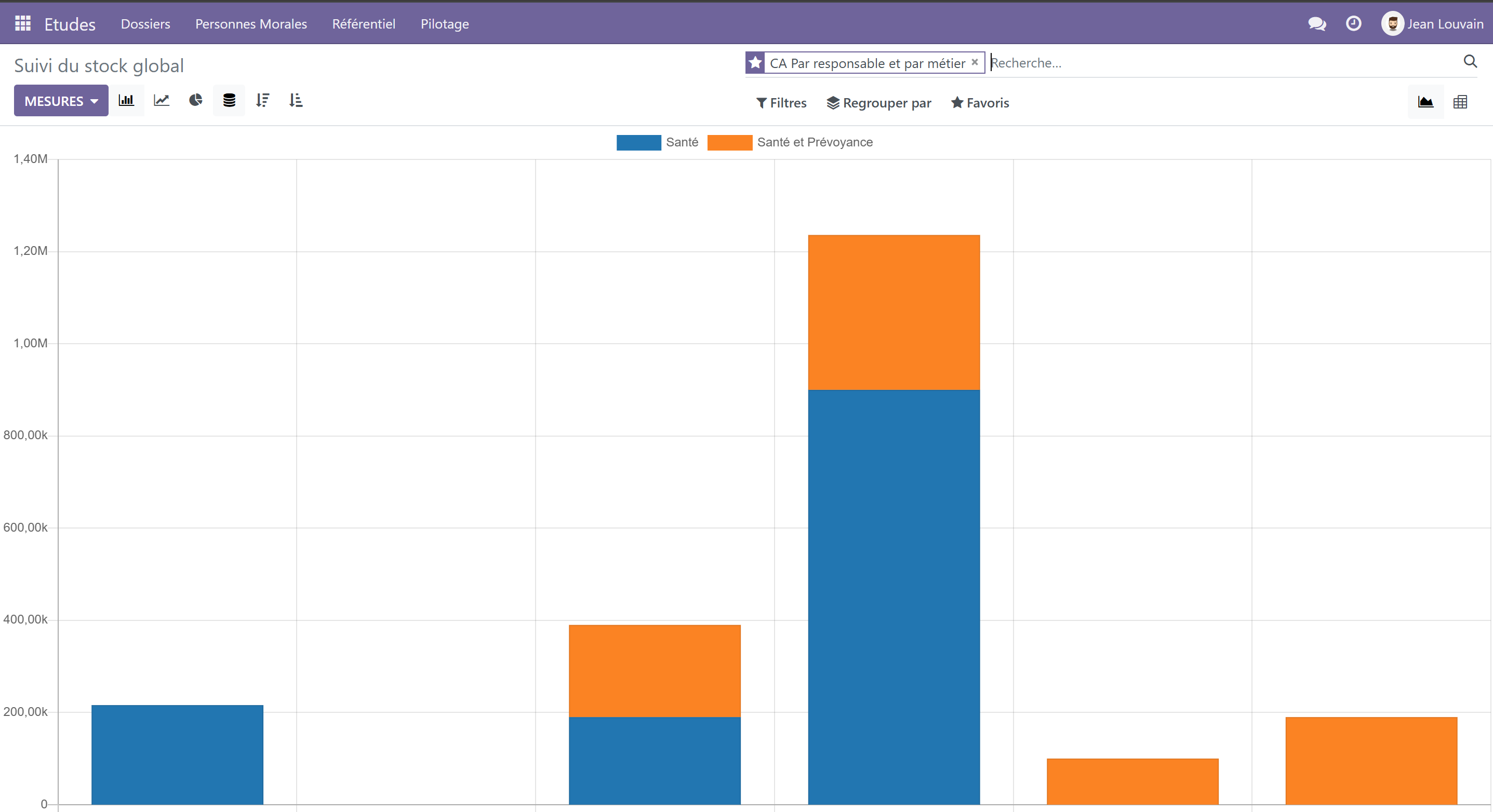Click the tallest blue Santé bar segment

[x=894, y=597]
